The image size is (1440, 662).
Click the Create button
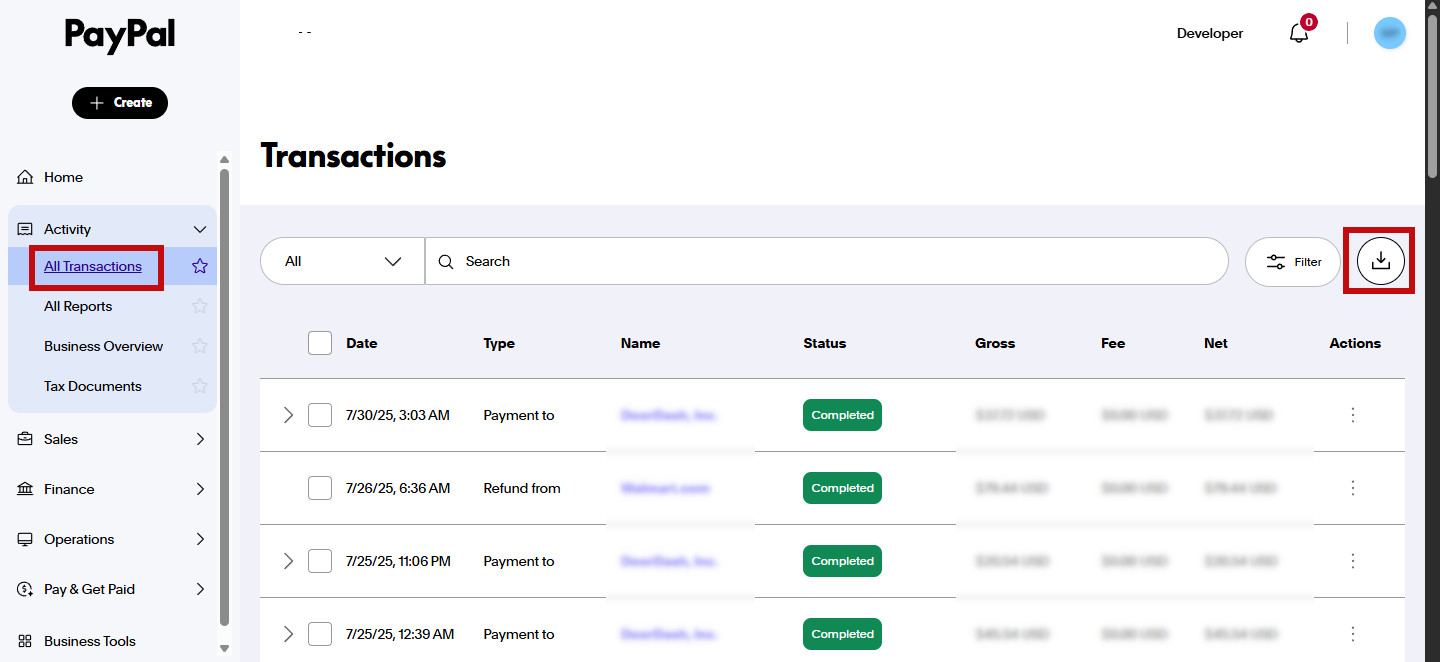[120, 103]
